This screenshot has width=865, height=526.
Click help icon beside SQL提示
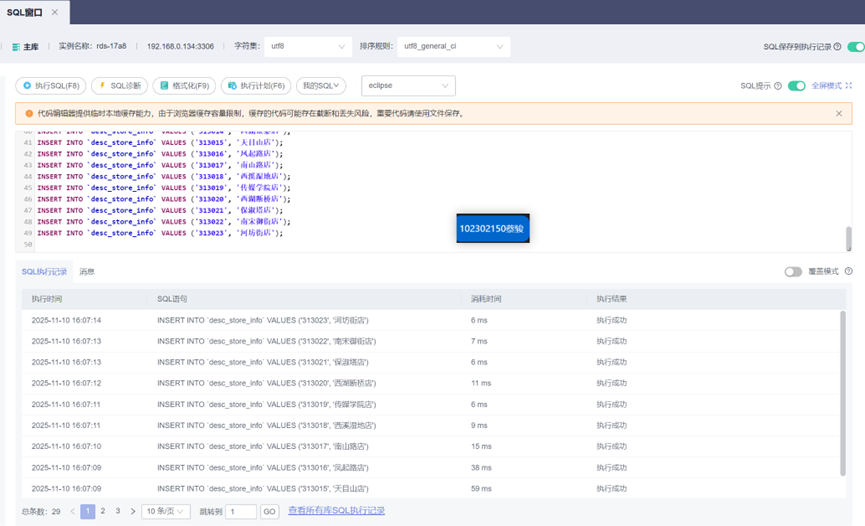778,86
